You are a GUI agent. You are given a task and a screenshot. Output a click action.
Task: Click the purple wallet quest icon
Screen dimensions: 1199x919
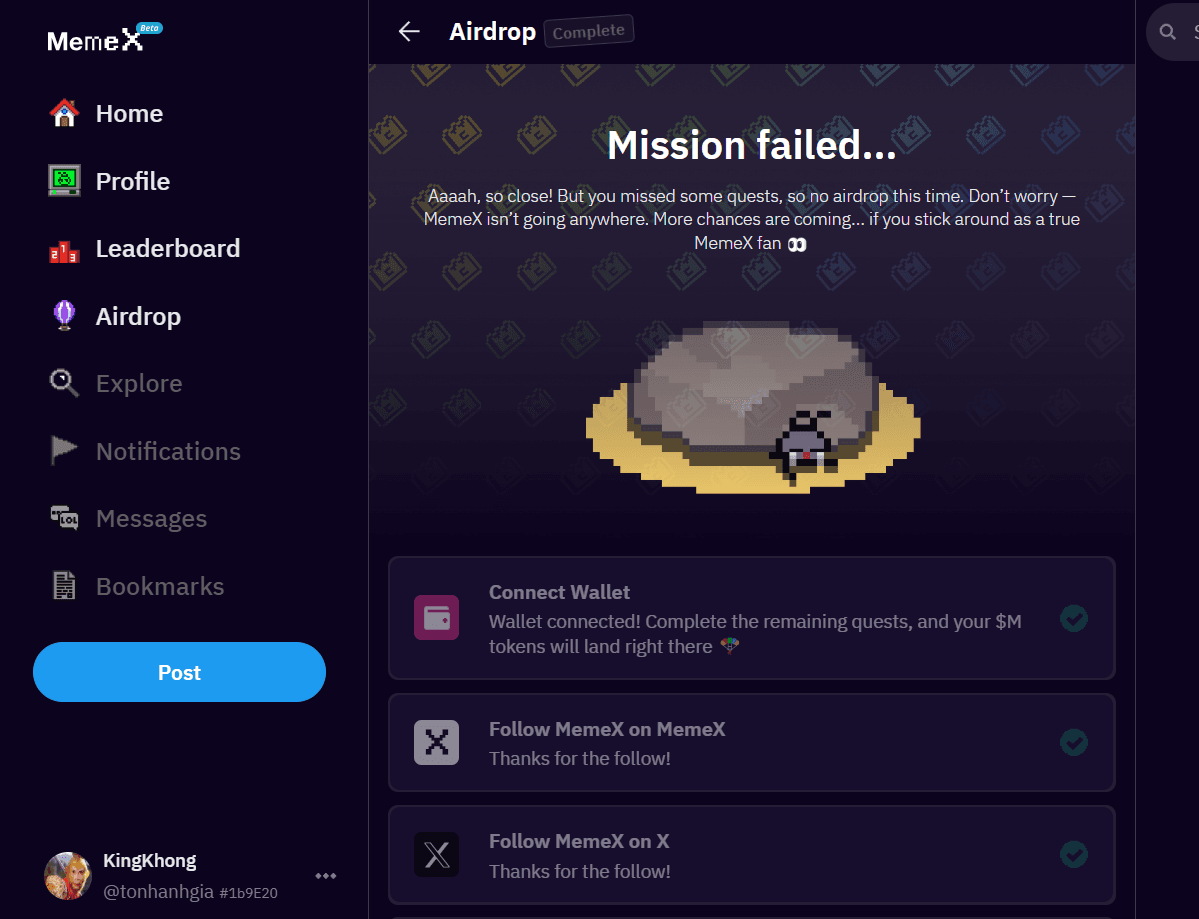tap(436, 618)
